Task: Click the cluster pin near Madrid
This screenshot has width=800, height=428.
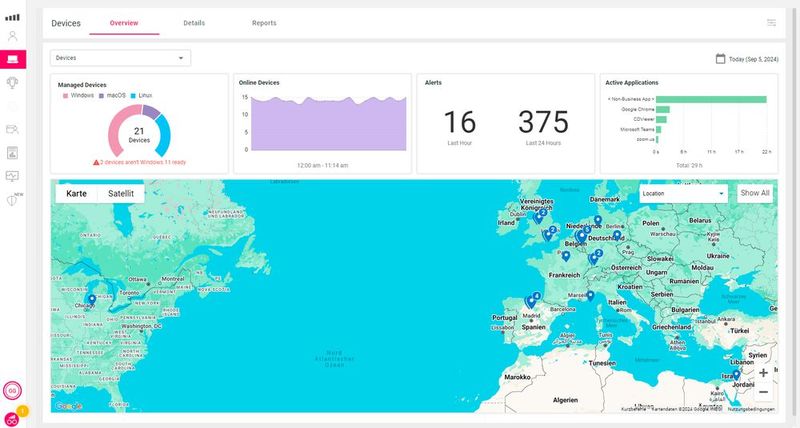Action: (x=532, y=301)
